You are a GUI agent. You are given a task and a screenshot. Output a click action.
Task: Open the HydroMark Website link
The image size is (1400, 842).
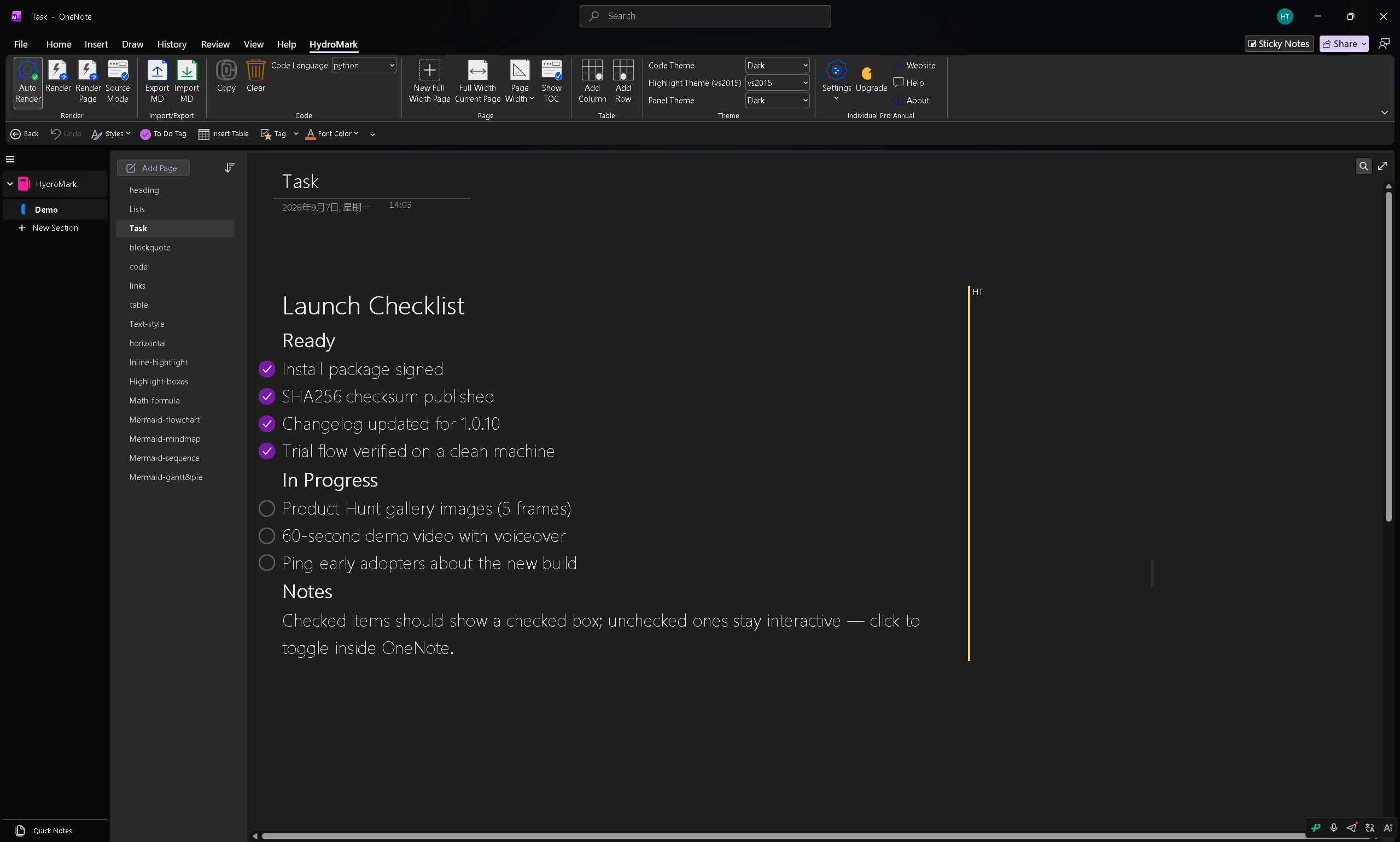pyautogui.click(x=914, y=65)
